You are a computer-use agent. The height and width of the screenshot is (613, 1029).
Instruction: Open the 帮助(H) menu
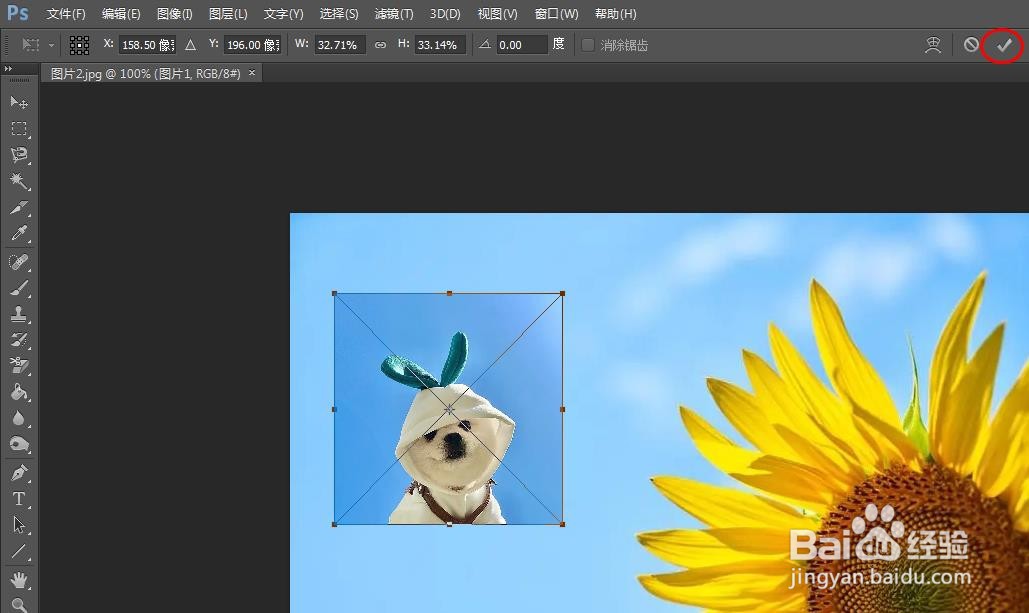point(616,14)
